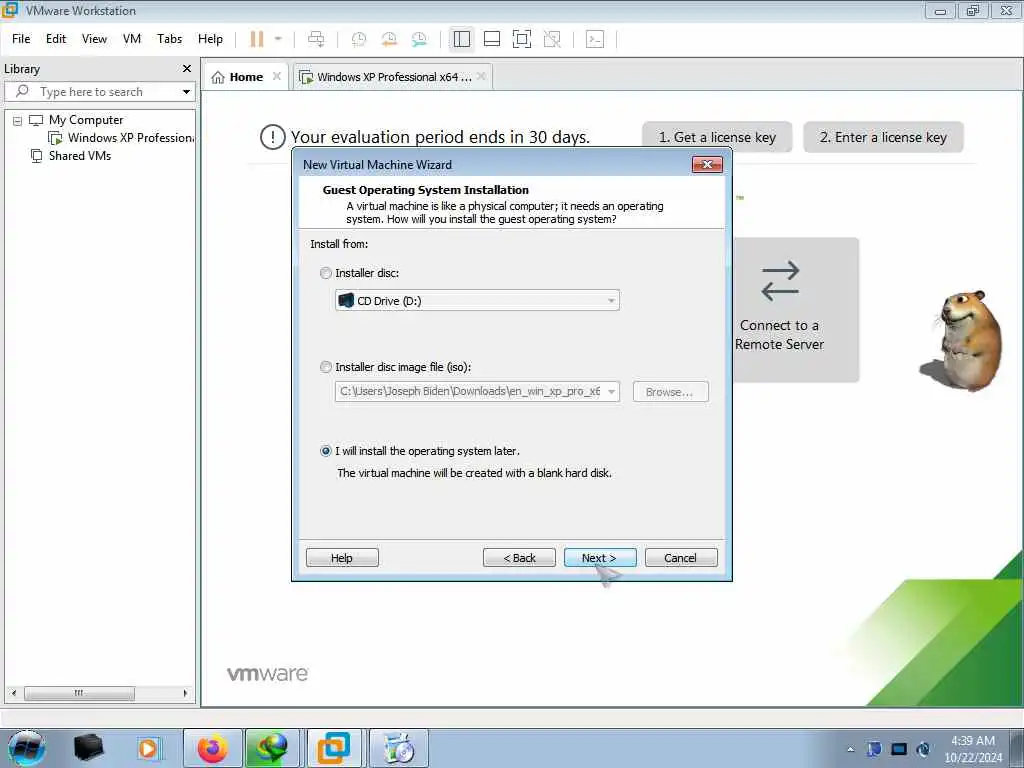
Task: Open the library search filter dropdown
Action: pyautogui.click(x=187, y=92)
